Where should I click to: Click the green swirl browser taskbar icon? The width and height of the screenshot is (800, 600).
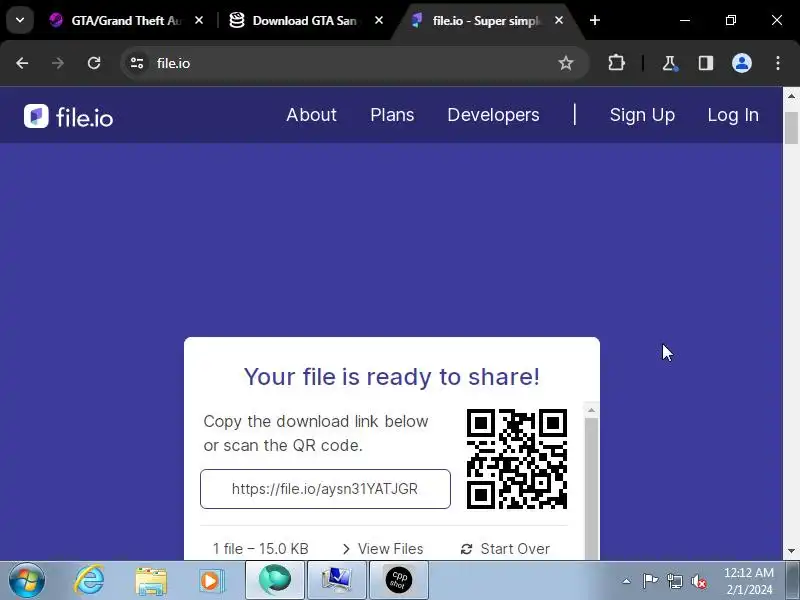[x=275, y=580]
